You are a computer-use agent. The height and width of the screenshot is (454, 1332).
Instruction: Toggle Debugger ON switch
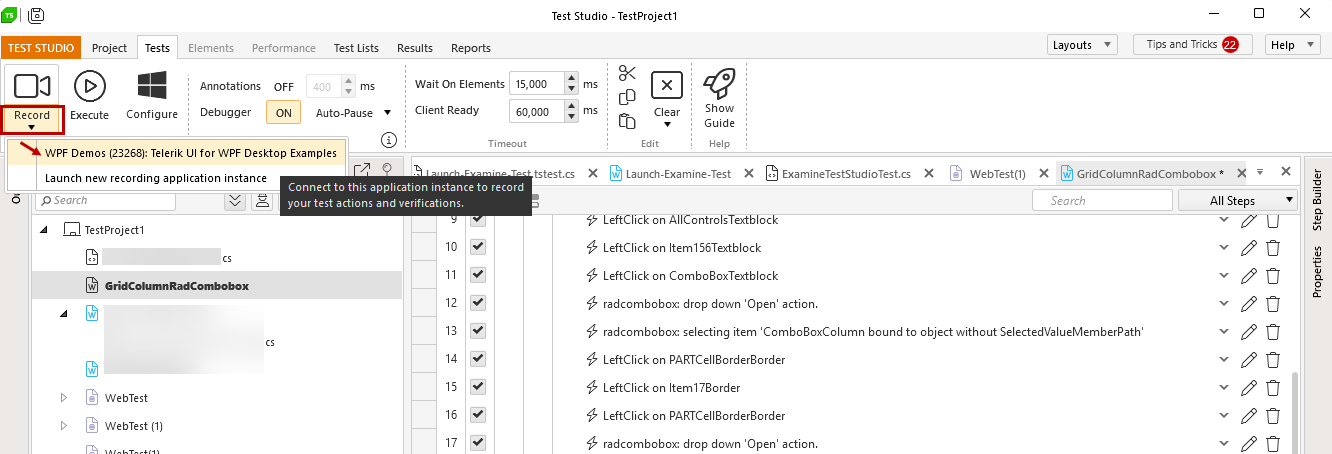284,113
